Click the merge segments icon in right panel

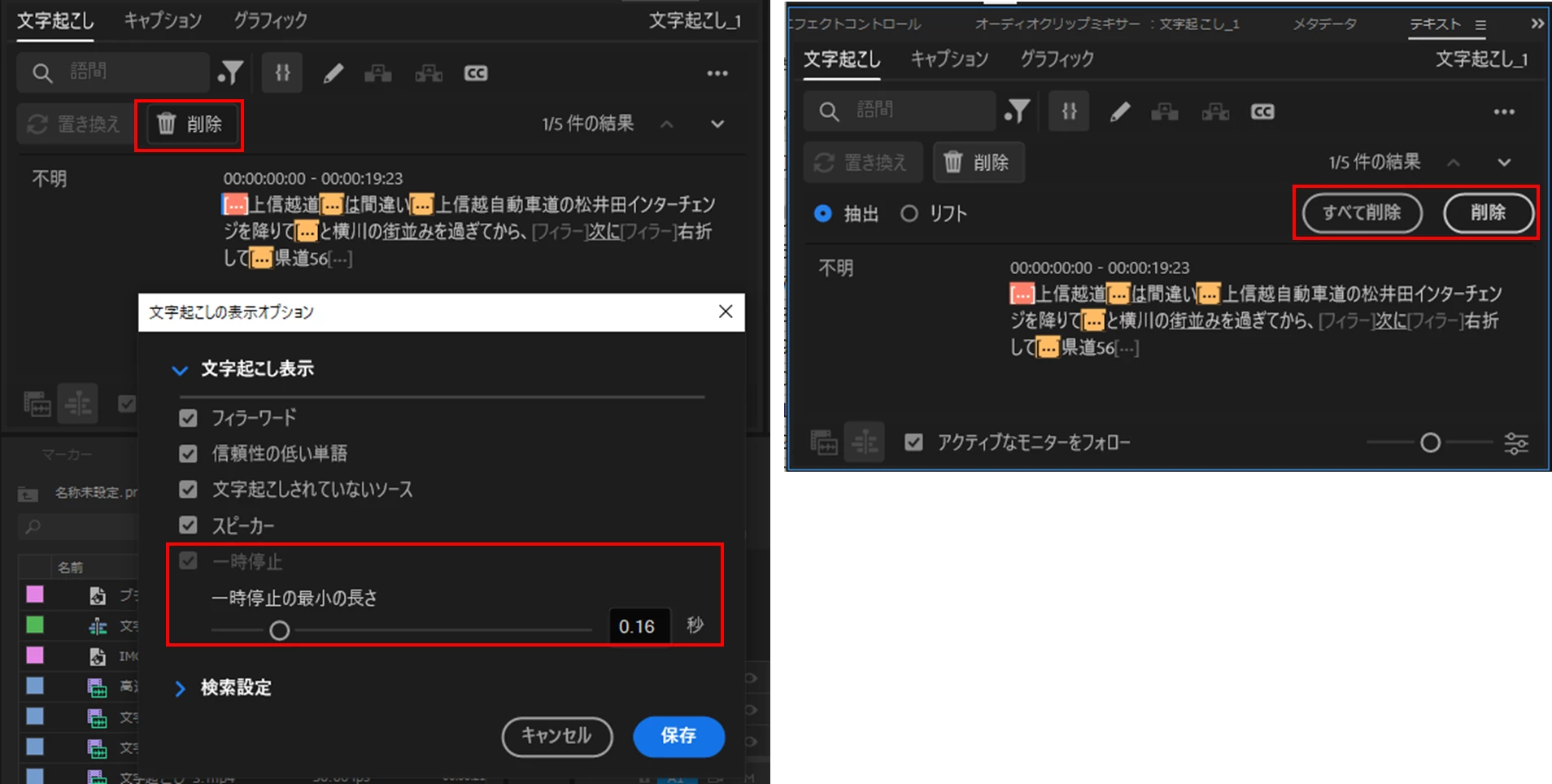[1165, 112]
